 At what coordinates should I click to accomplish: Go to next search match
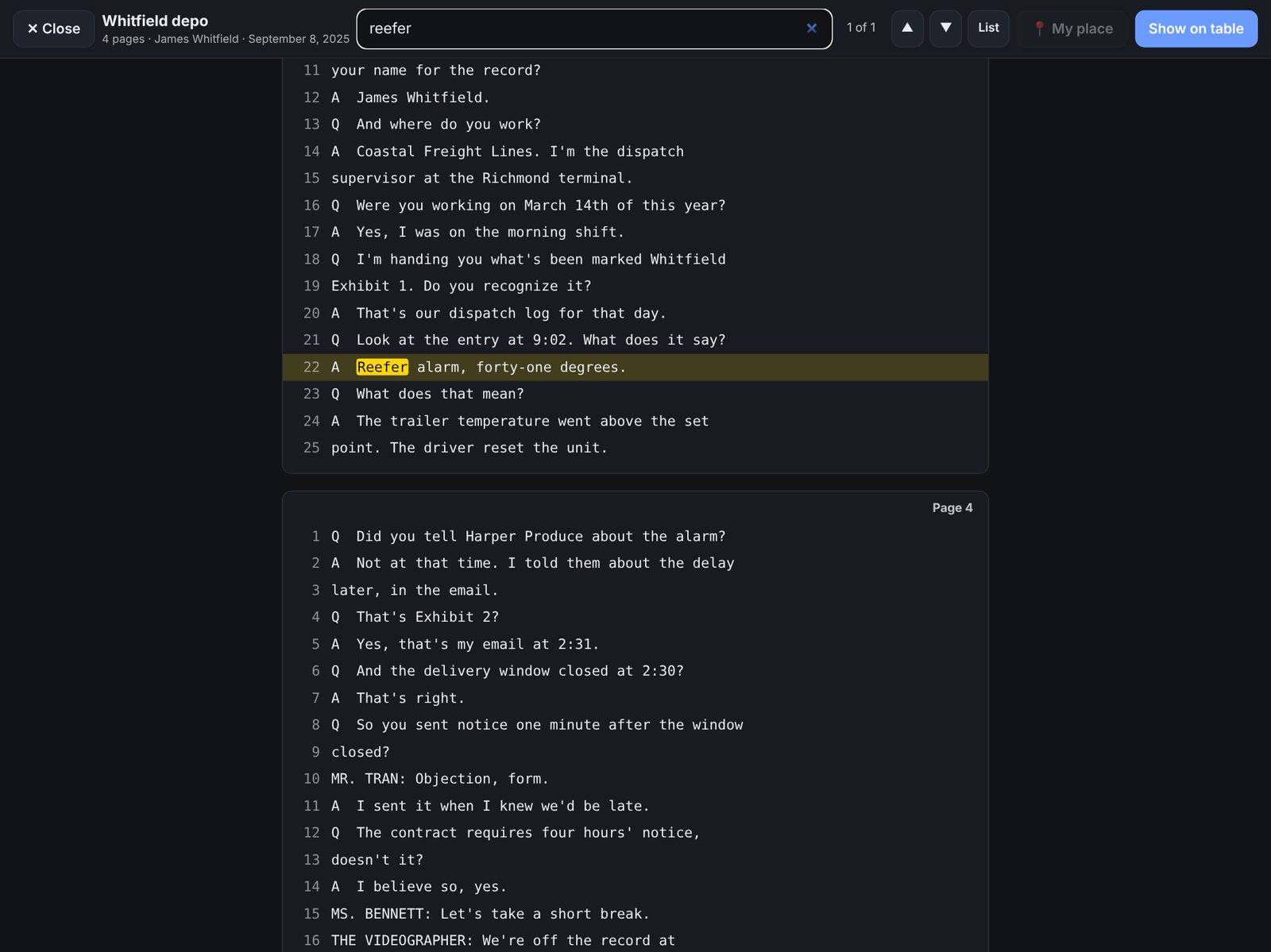tap(945, 29)
